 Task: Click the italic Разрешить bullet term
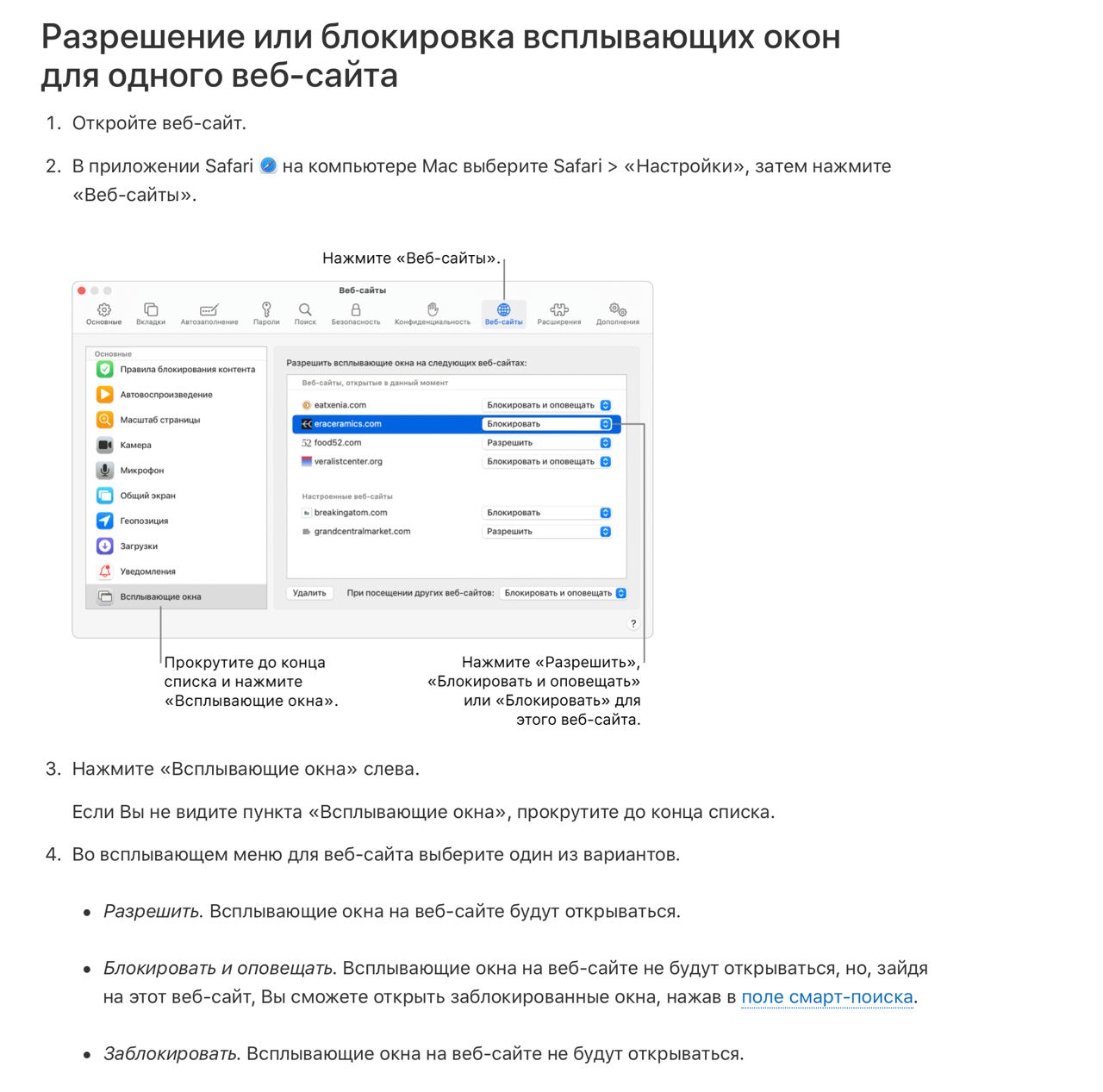pyautogui.click(x=152, y=912)
